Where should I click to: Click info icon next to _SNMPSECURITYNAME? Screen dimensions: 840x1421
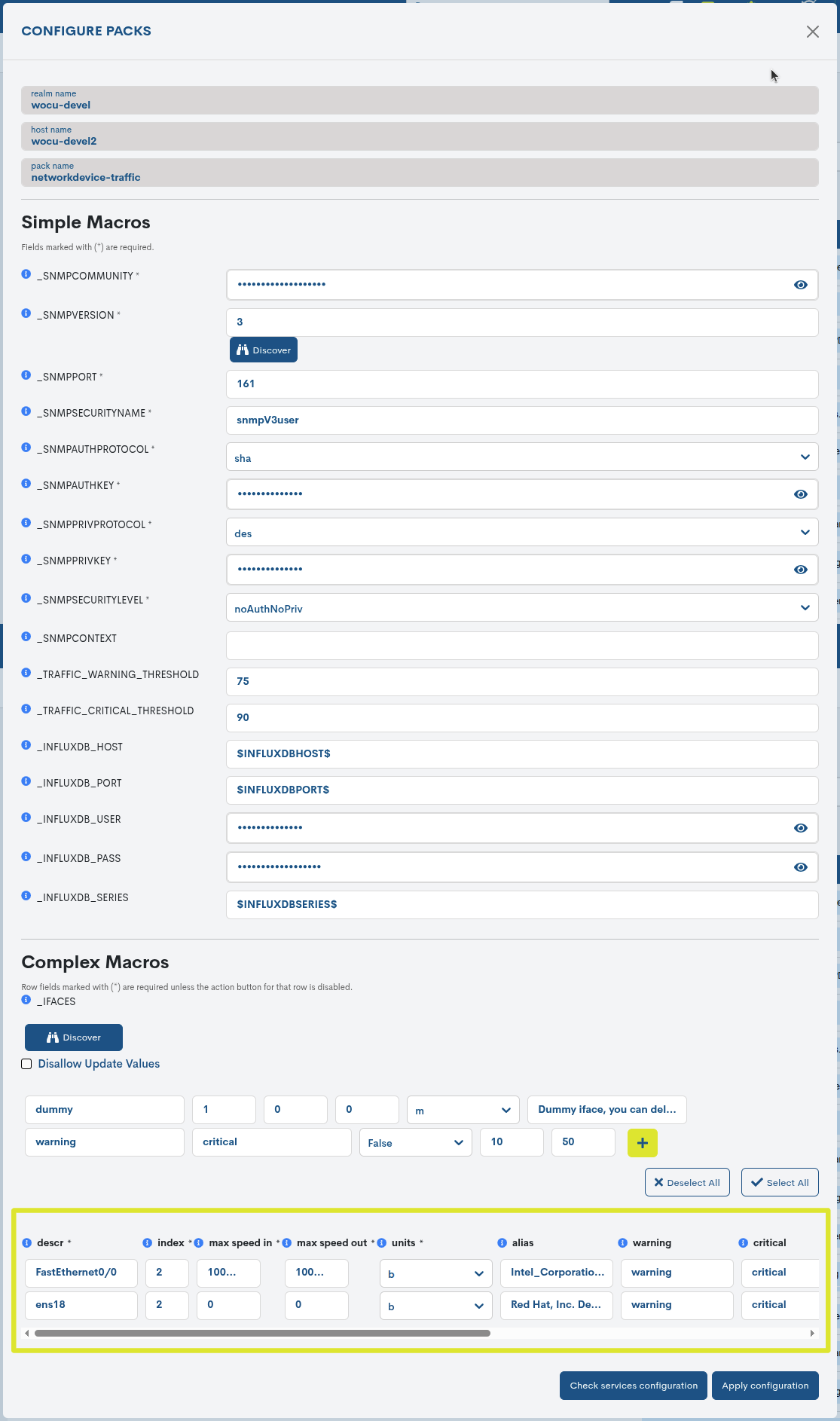click(26, 411)
